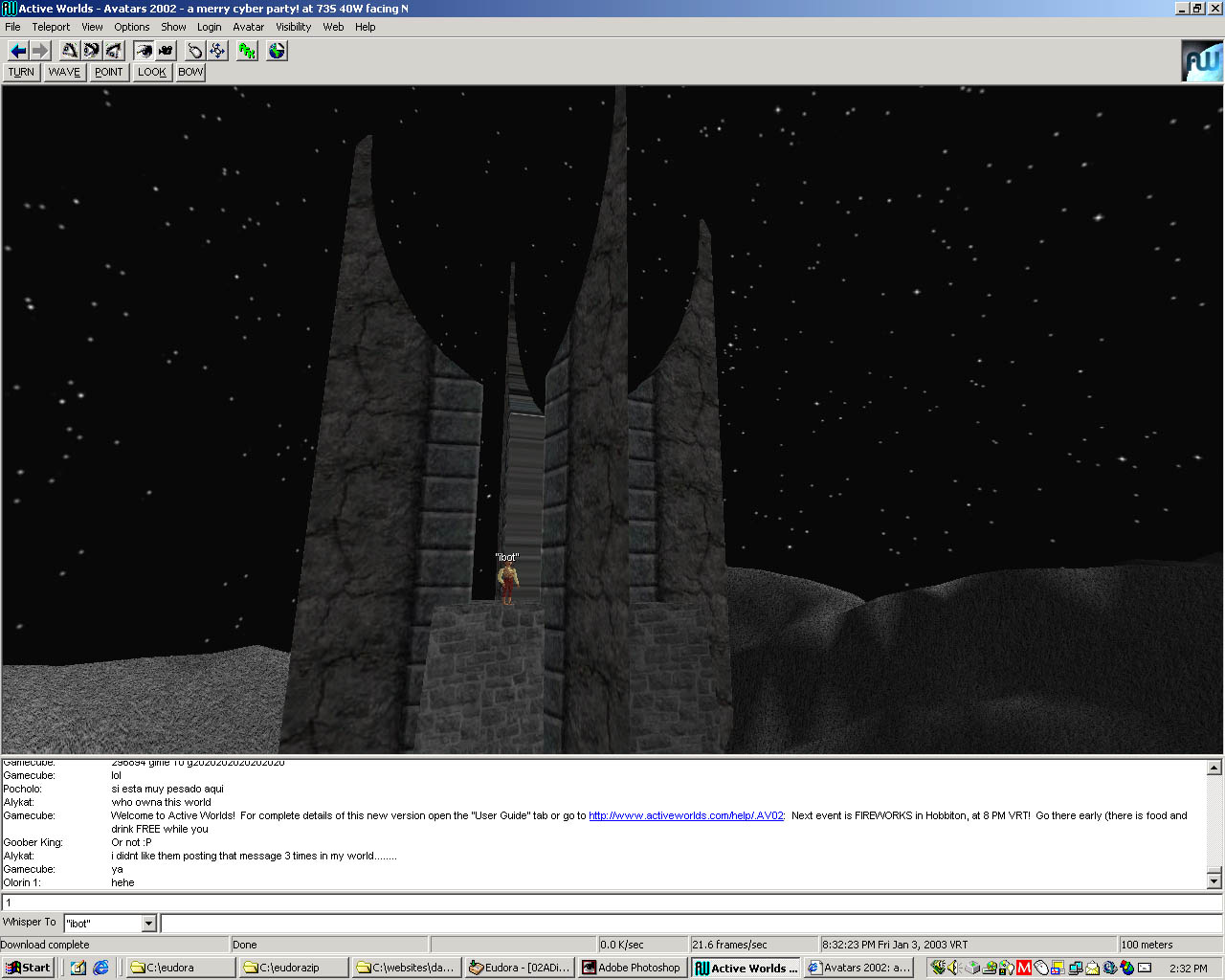Screen dimensions: 1225x980
Task: Enable mouse move mode icon
Action: pyautogui.click(x=195, y=51)
